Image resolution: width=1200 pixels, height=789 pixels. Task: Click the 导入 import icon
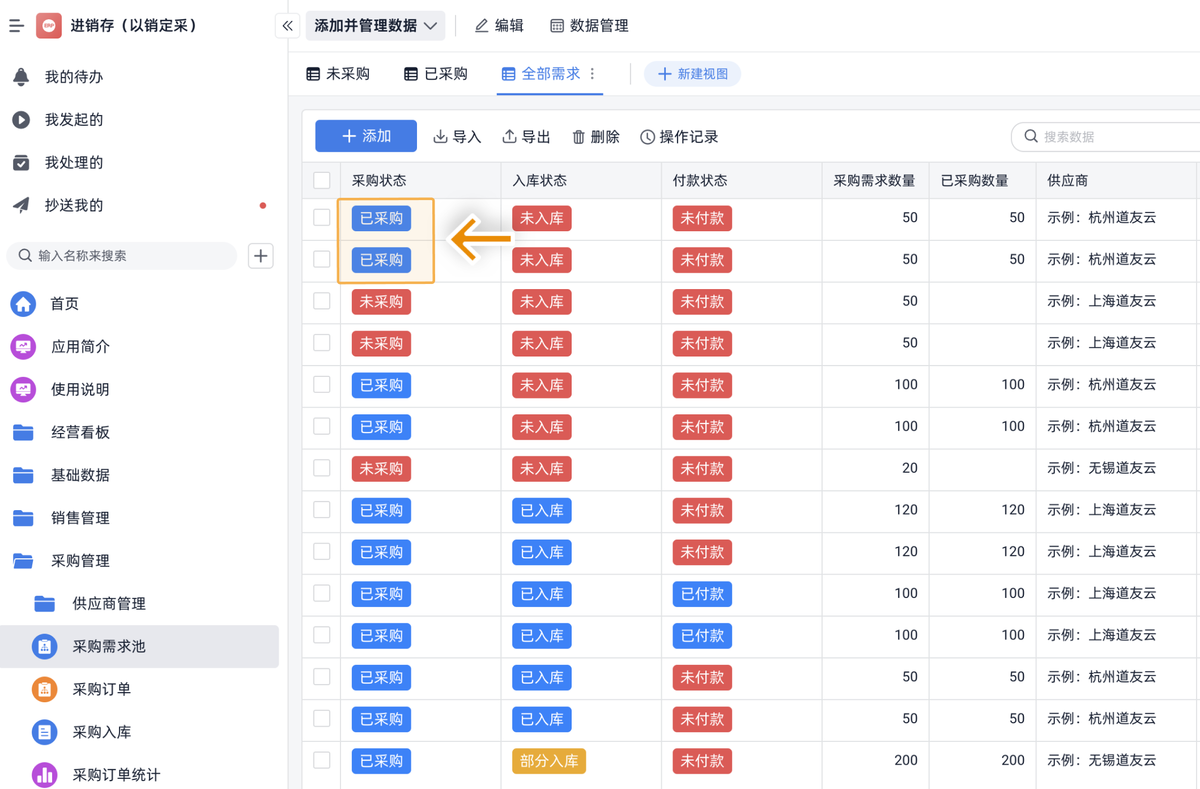point(440,137)
